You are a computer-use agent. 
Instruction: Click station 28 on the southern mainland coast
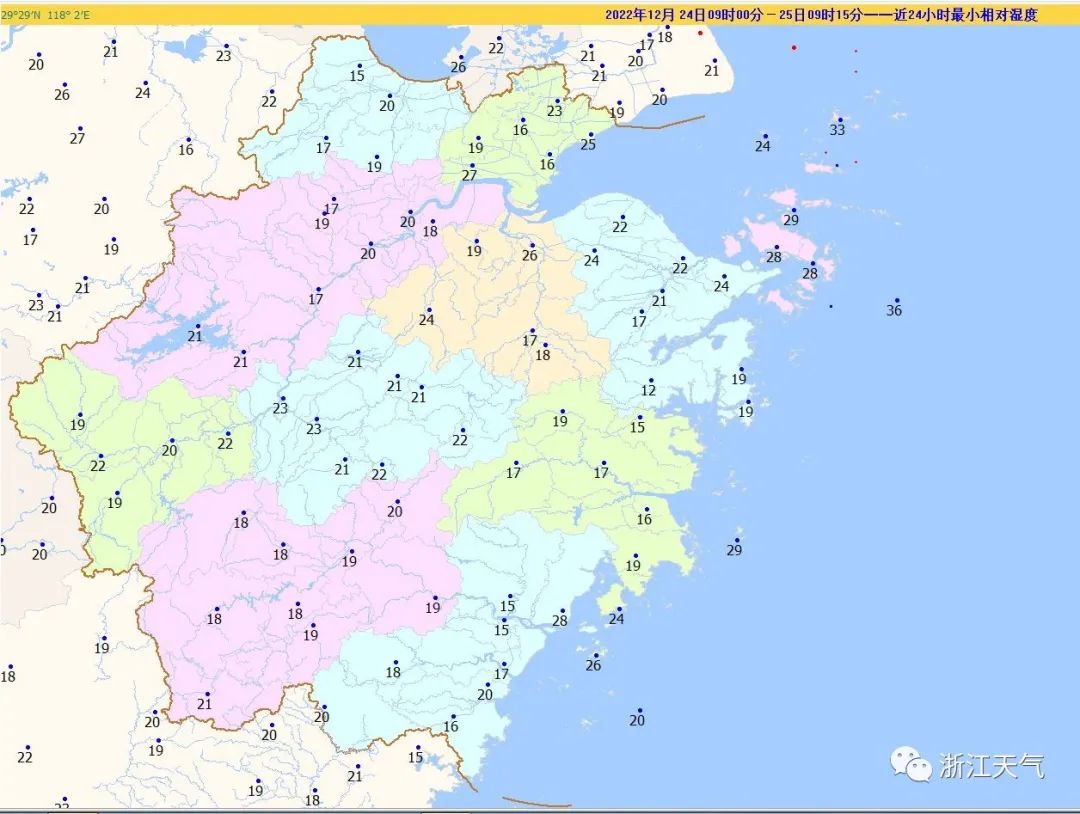coord(561,611)
